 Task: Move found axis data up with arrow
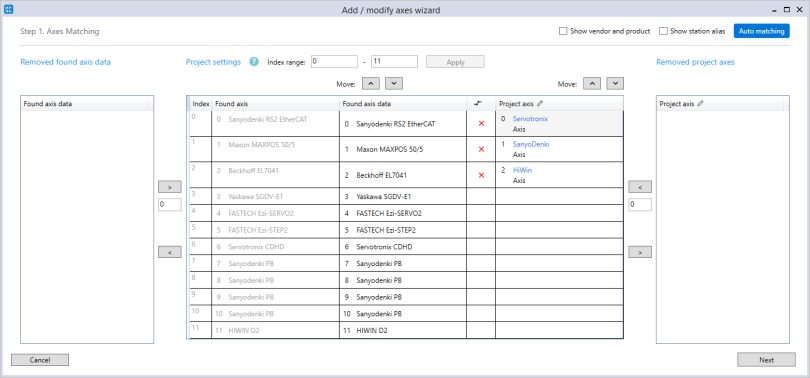point(371,83)
